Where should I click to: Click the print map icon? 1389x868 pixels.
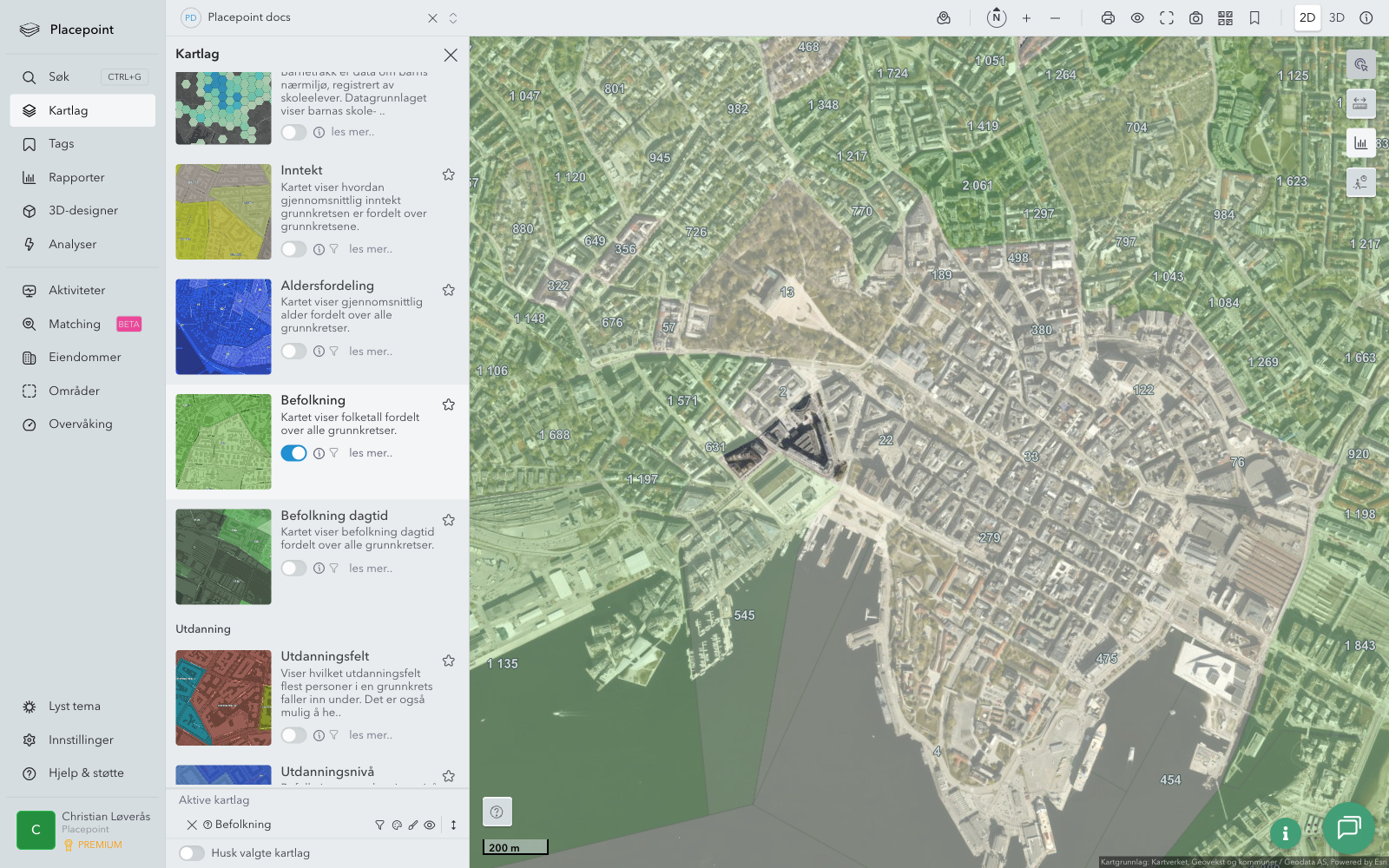tap(1108, 18)
